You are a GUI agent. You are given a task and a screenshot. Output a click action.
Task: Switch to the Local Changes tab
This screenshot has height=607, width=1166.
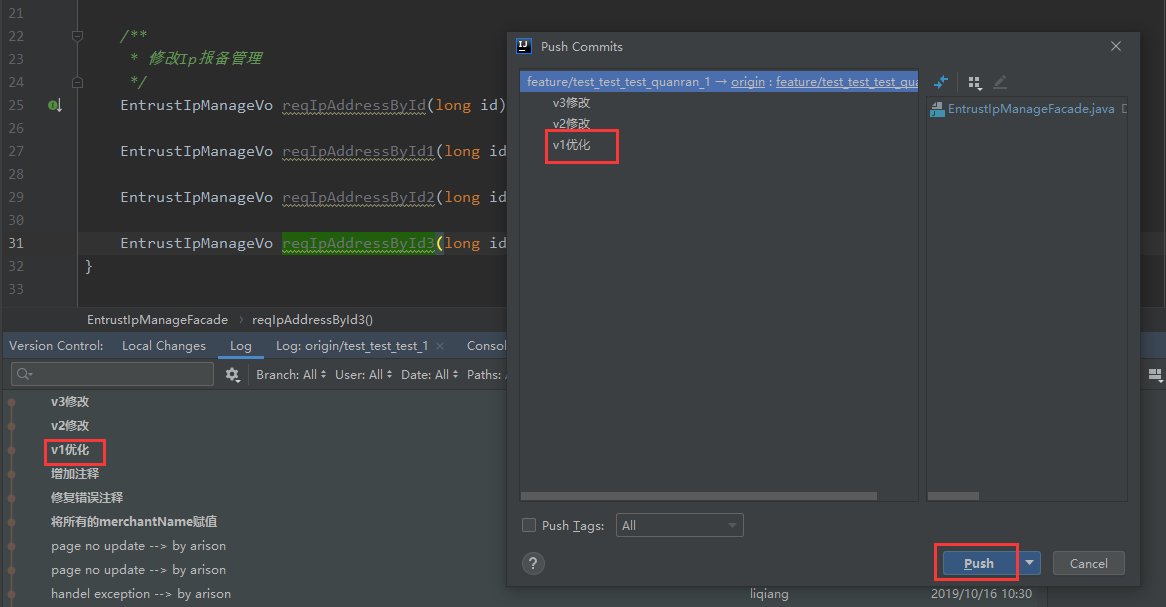click(163, 345)
